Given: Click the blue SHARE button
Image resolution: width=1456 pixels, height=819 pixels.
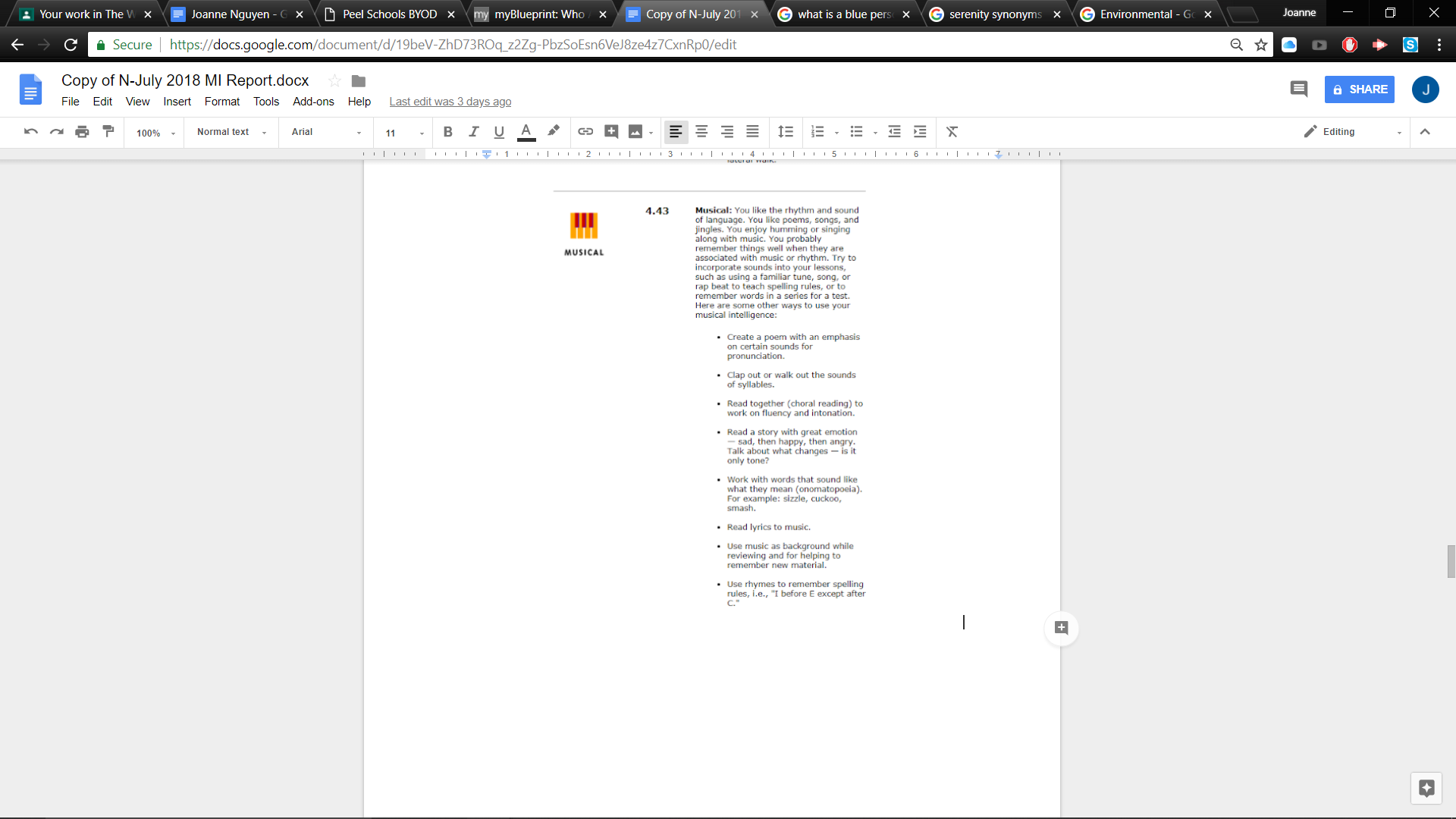Looking at the screenshot, I should click(x=1360, y=89).
